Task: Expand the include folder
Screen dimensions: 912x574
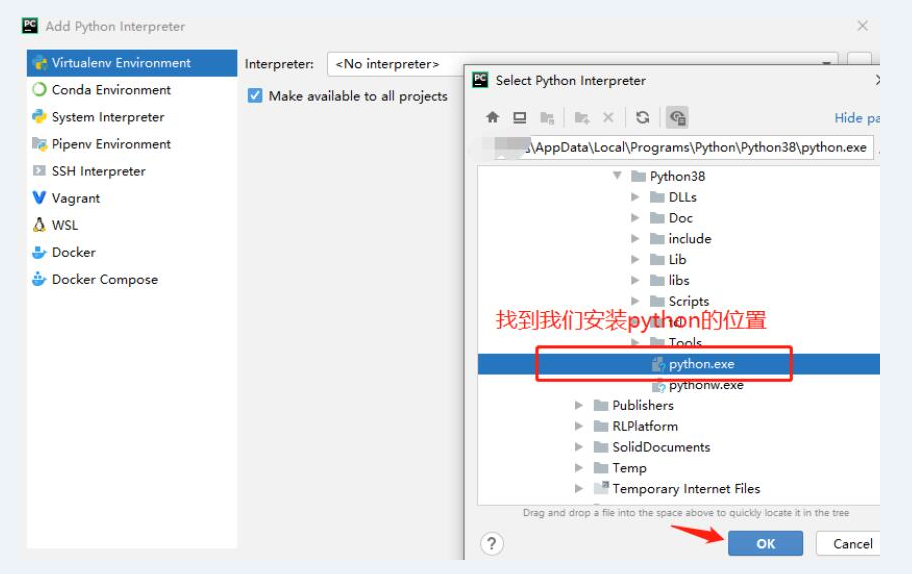Action: [635, 238]
